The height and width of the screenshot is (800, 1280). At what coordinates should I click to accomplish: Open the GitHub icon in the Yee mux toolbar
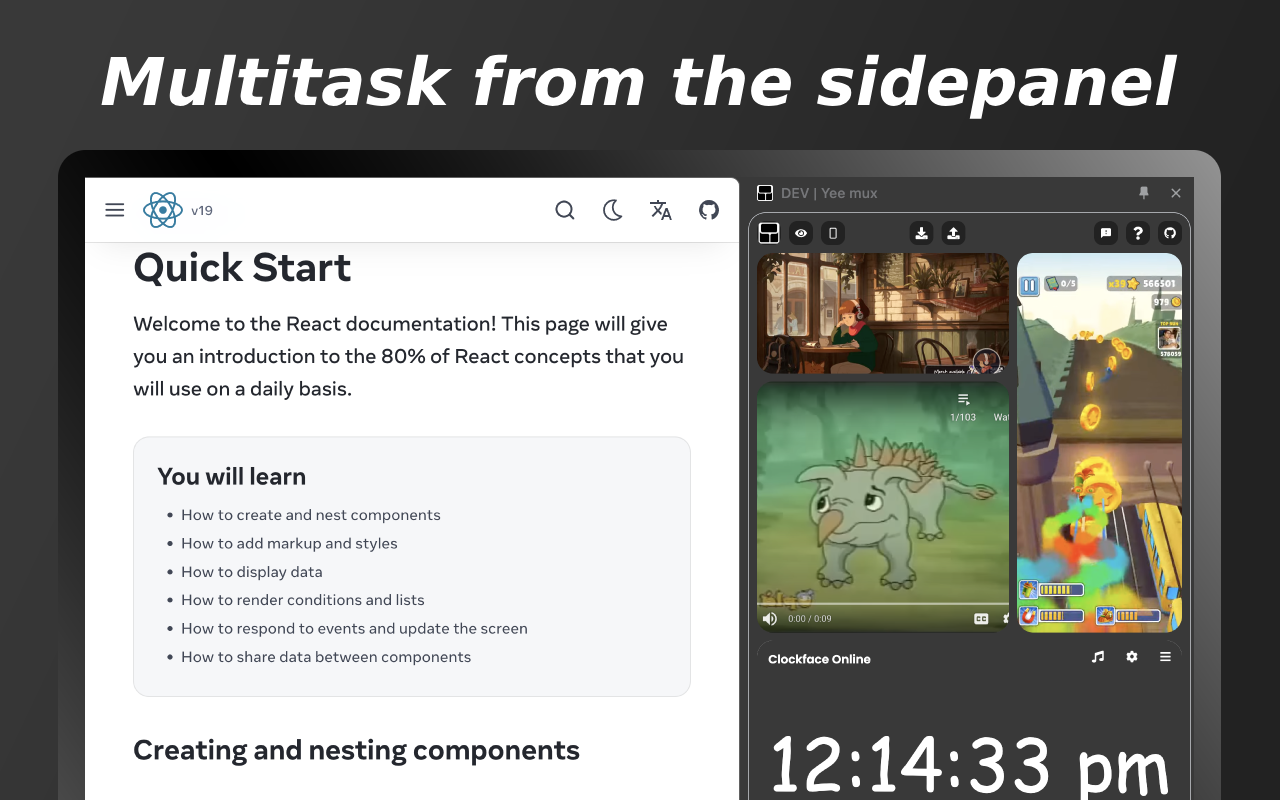(x=1170, y=233)
